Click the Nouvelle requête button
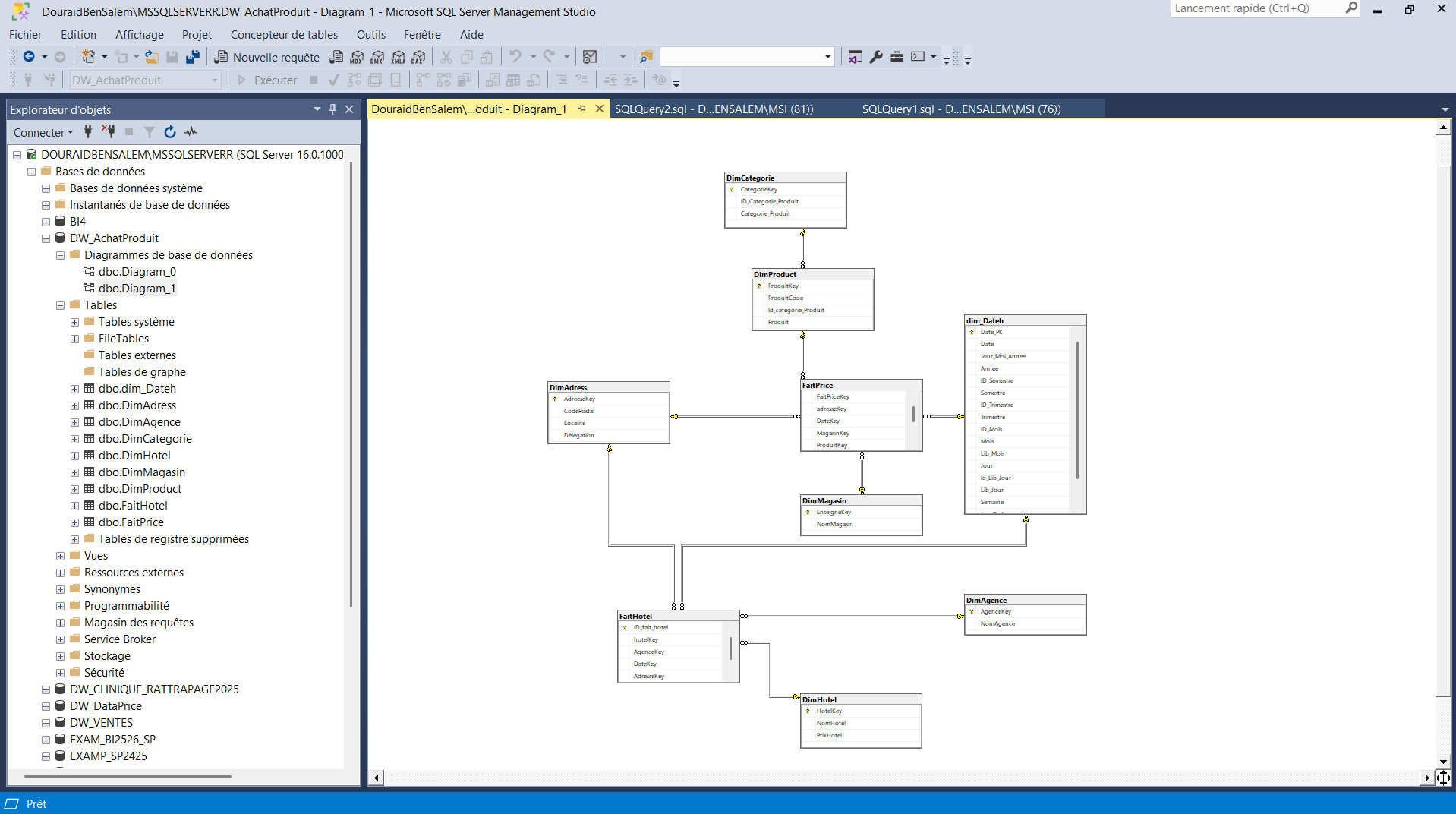Screen dimensions: 1456x814 pos(267,57)
